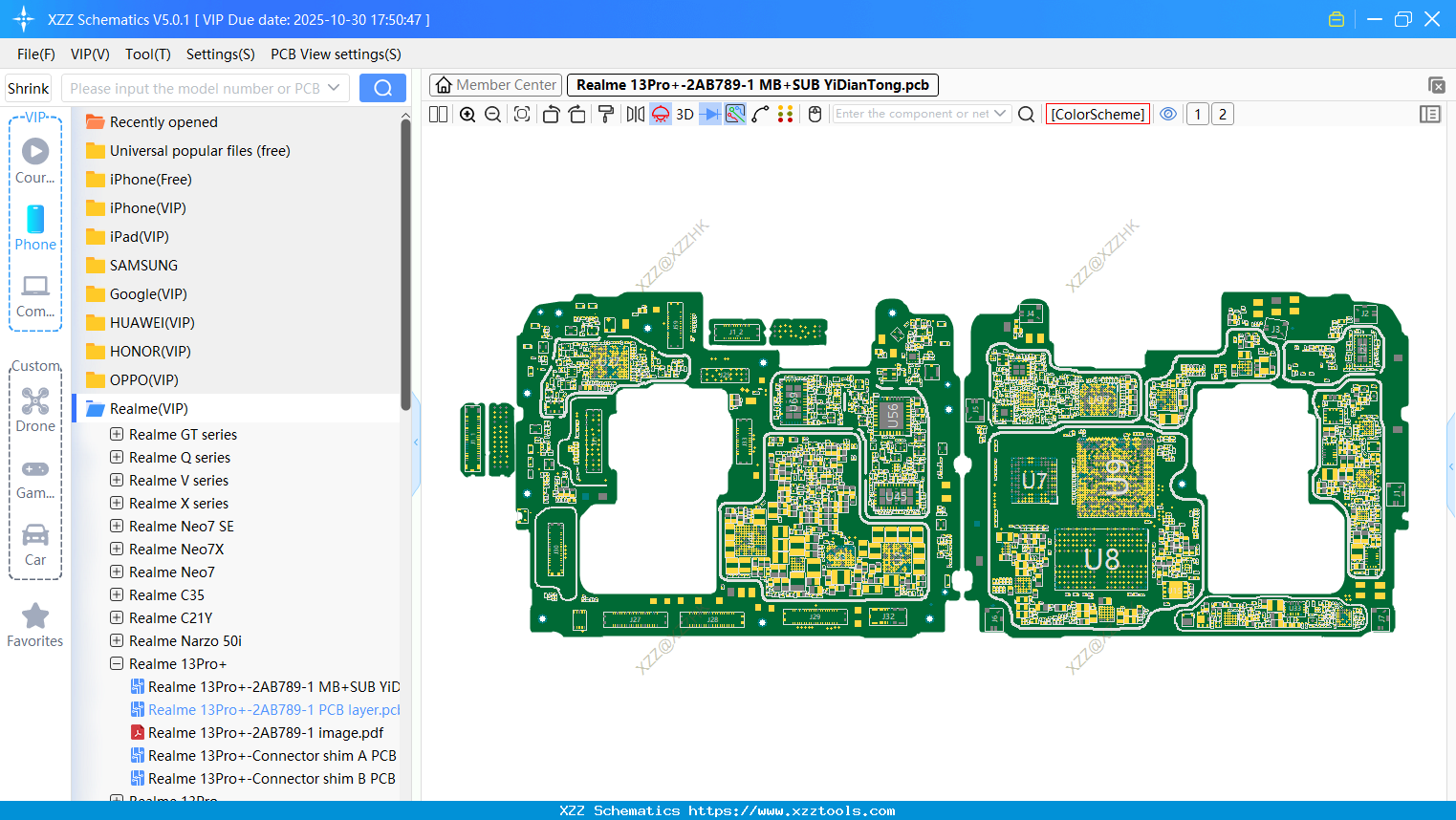The width and height of the screenshot is (1456, 820).
Task: Expand Realme V series
Action: point(117,480)
